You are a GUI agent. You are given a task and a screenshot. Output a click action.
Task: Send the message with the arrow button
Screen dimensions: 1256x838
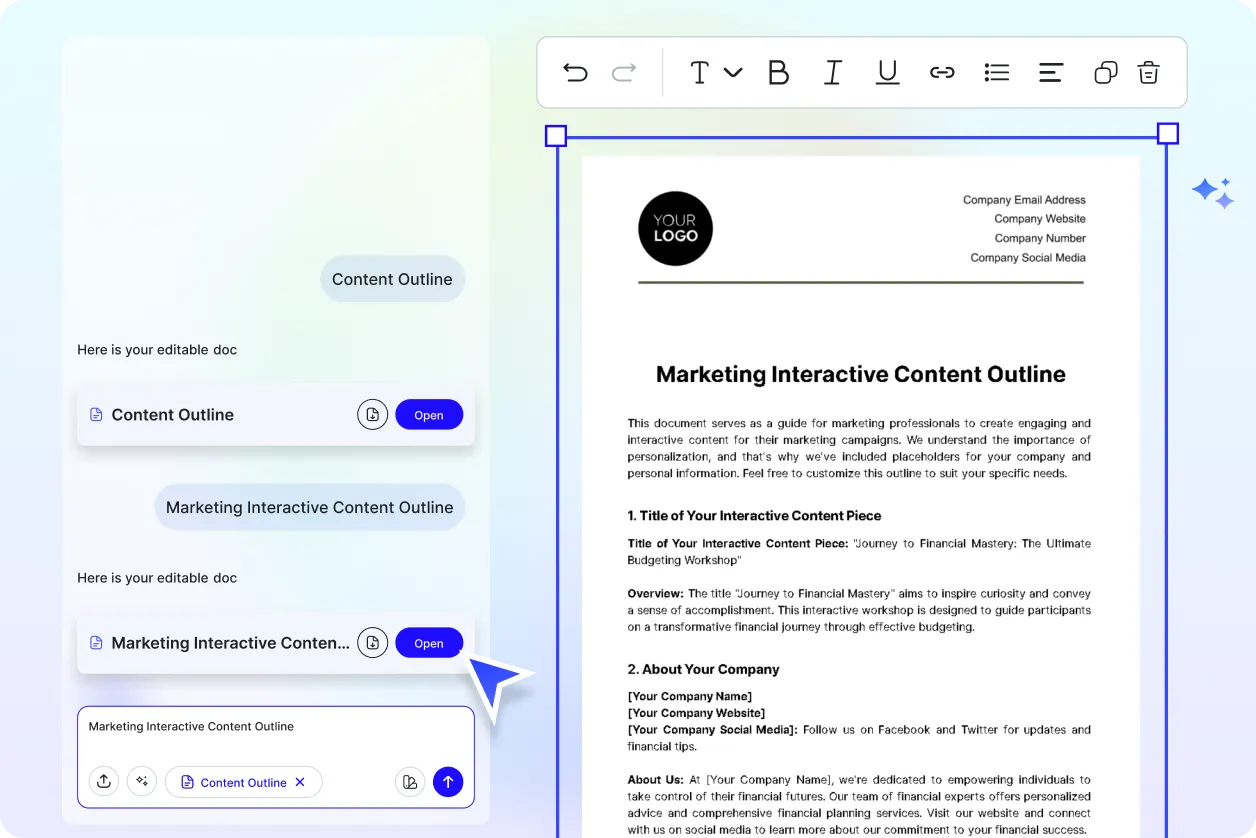[448, 781]
